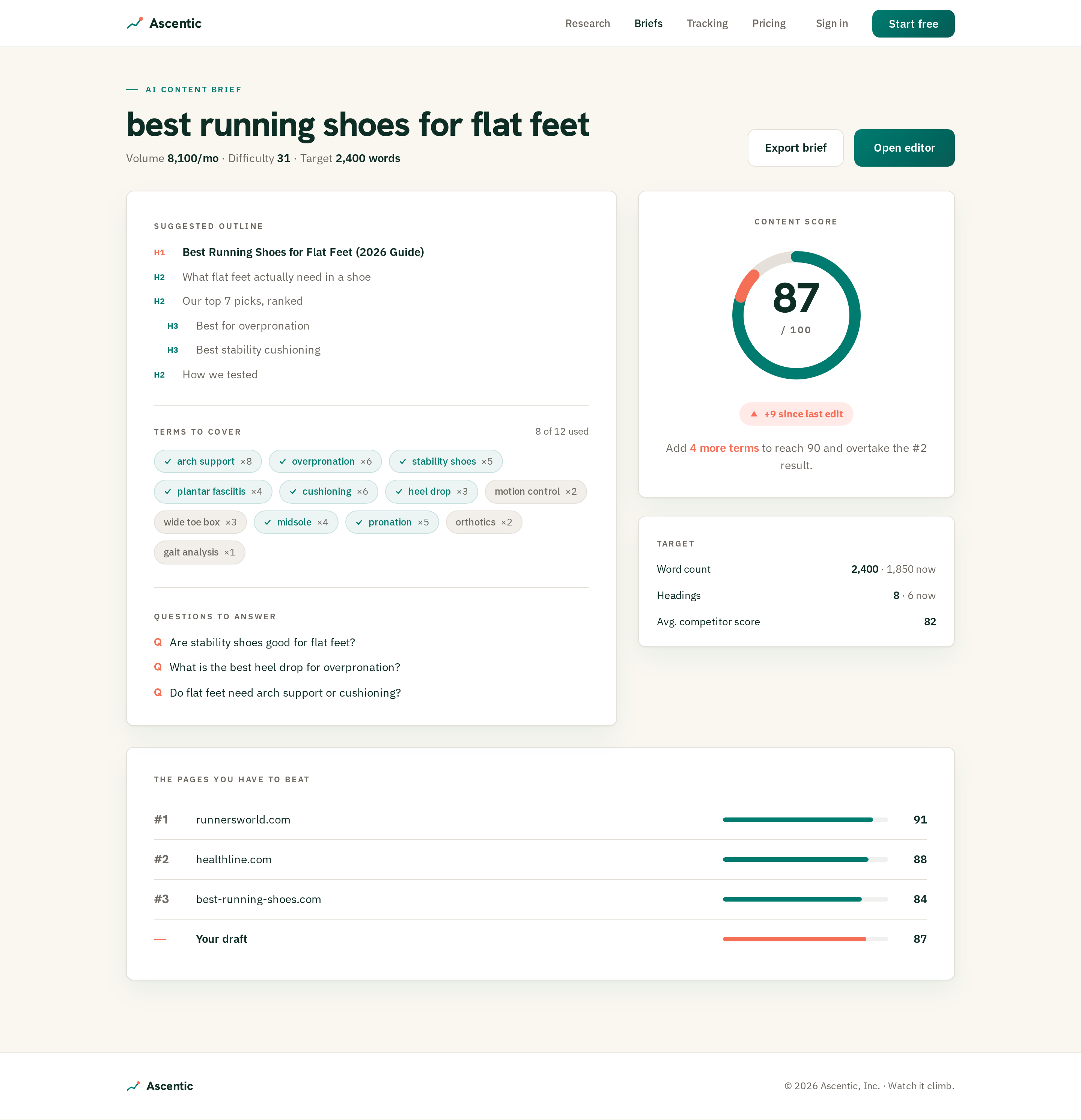Select outline heading 'Best stability cushioning'

258,350
